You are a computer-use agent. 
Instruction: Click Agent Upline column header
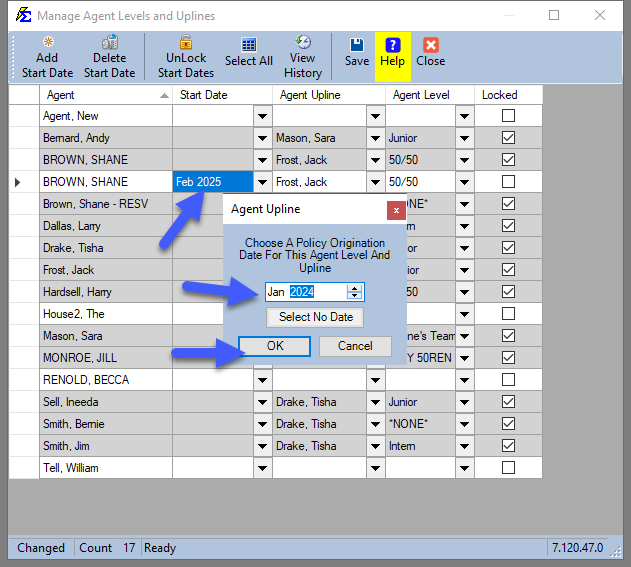(x=329, y=95)
